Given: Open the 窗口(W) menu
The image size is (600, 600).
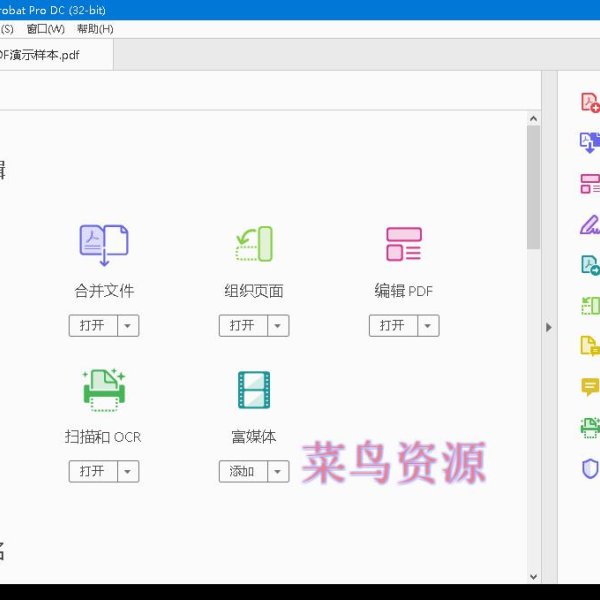Looking at the screenshot, I should (46, 29).
